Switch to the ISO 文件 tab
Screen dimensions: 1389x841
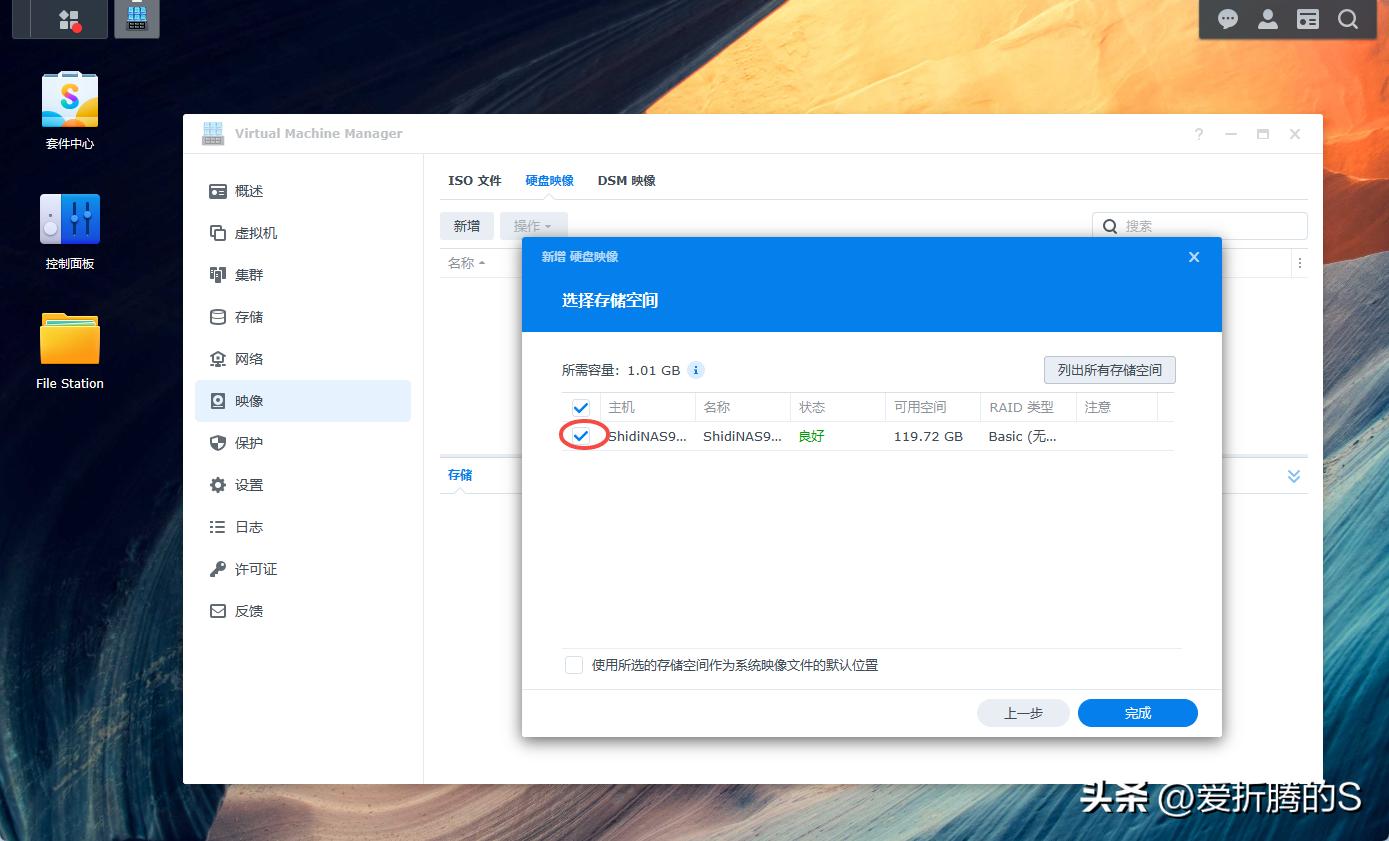[x=474, y=180]
